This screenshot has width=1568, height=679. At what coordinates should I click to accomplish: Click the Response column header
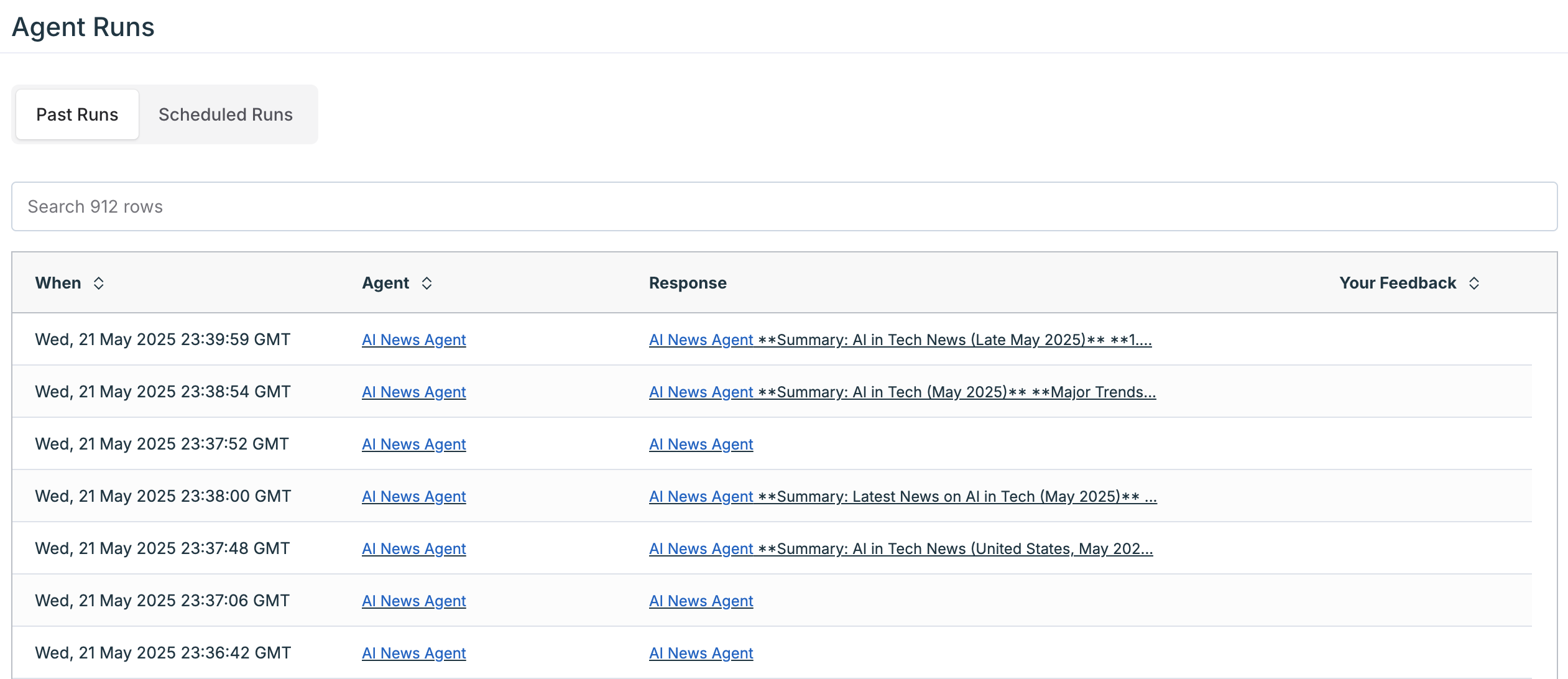click(688, 284)
